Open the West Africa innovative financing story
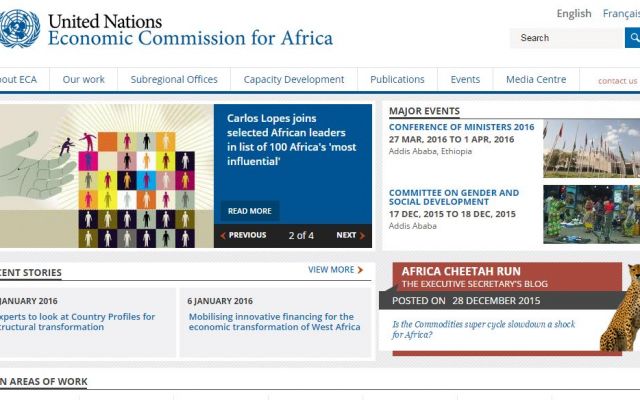Viewport: 640px width, 400px height. pos(274,322)
